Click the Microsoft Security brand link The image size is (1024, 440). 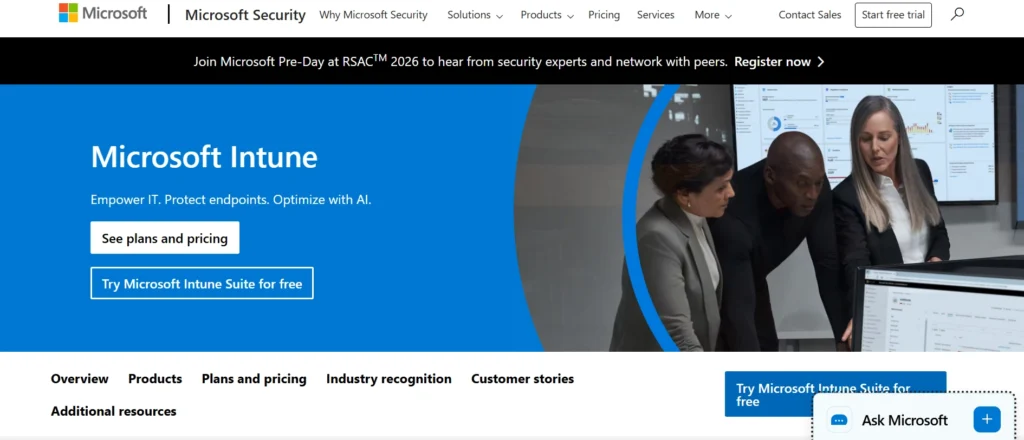click(x=245, y=15)
